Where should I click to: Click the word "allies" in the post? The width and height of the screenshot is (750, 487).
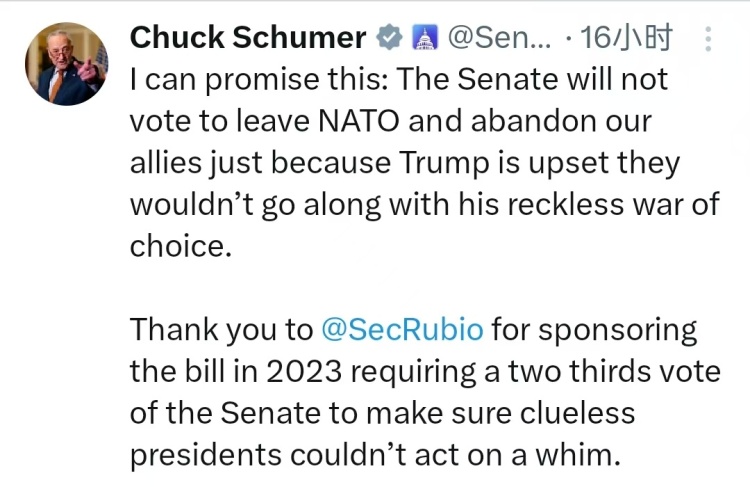(x=165, y=162)
